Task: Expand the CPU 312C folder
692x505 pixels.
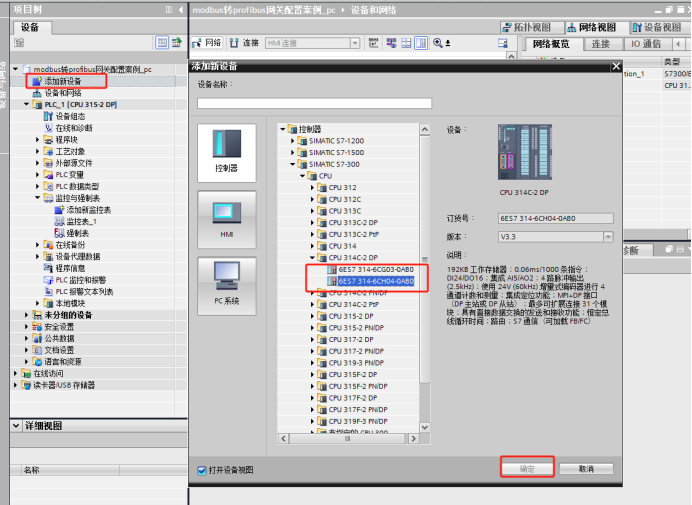Action: 312,199
